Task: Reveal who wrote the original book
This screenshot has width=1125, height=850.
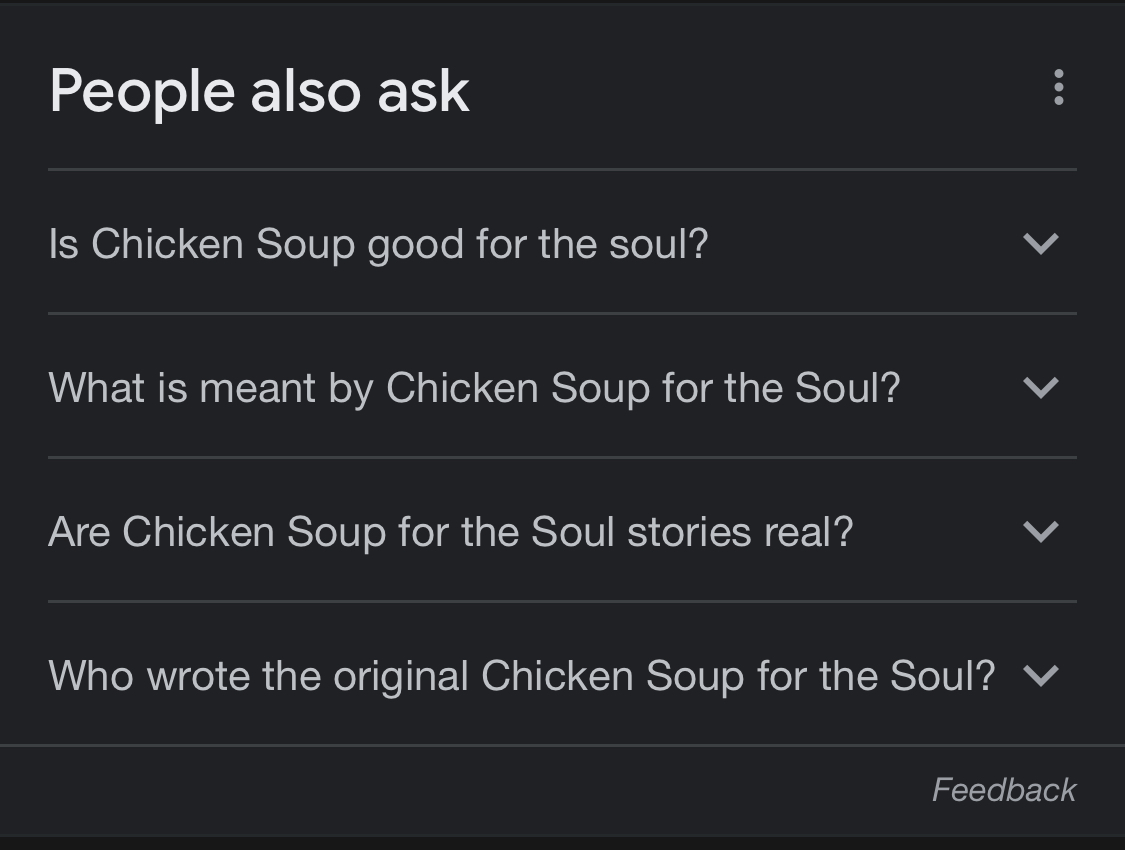Action: (521, 676)
